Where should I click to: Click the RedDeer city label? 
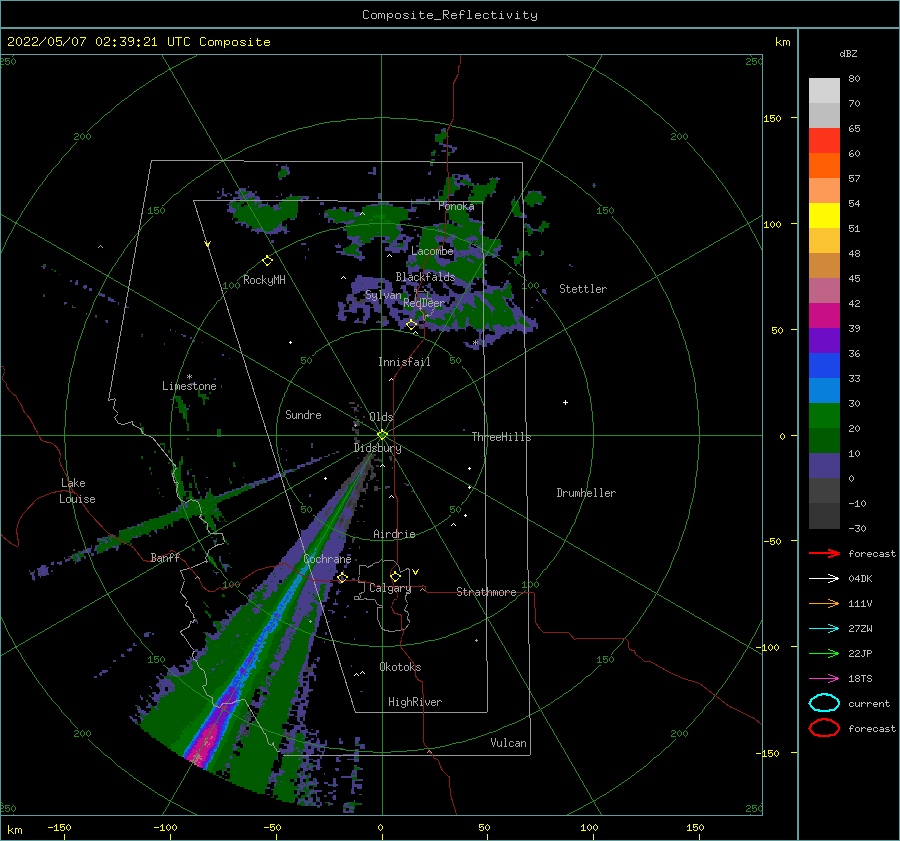click(x=424, y=303)
